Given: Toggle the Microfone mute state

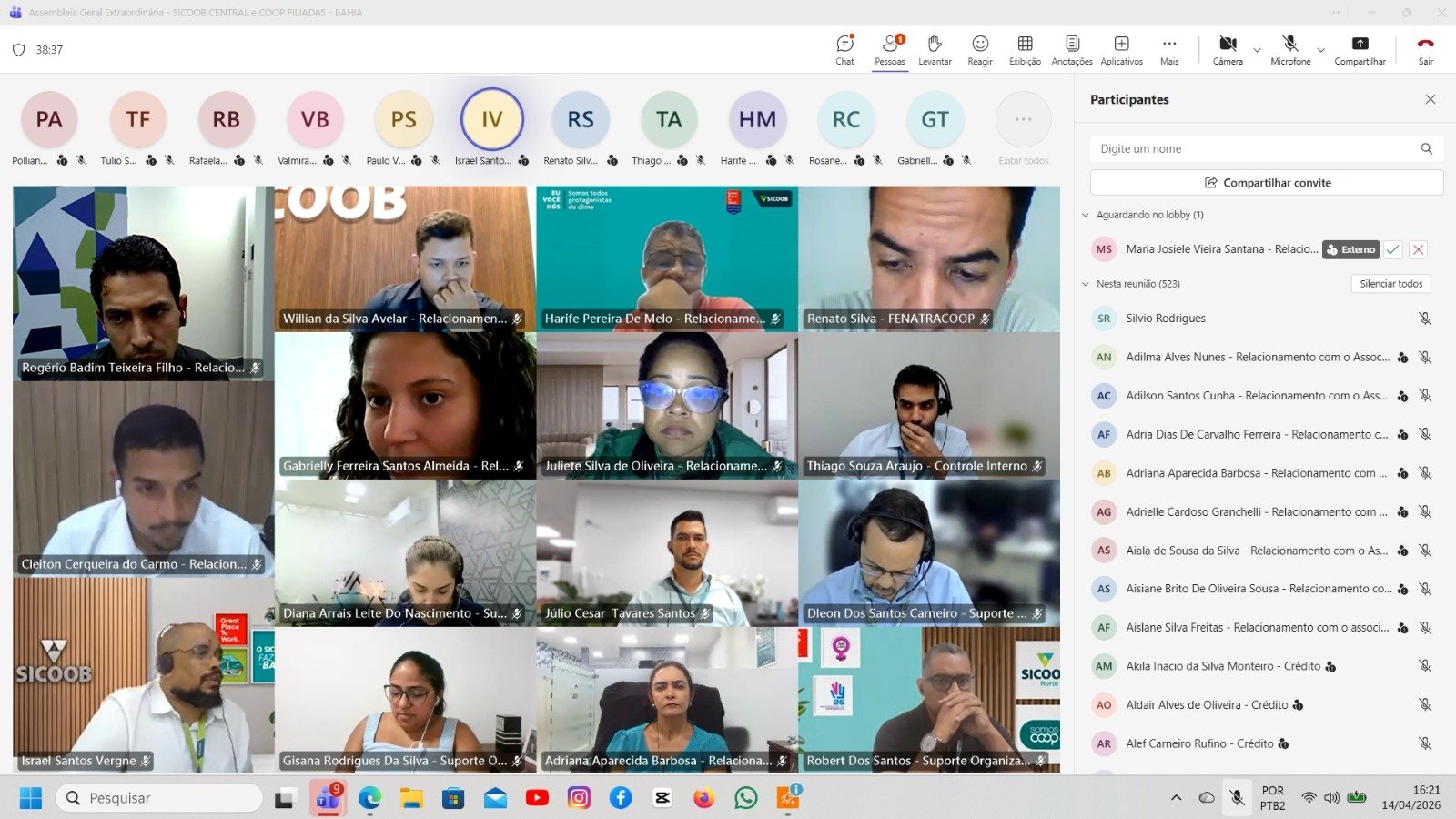Looking at the screenshot, I should tap(1289, 49).
